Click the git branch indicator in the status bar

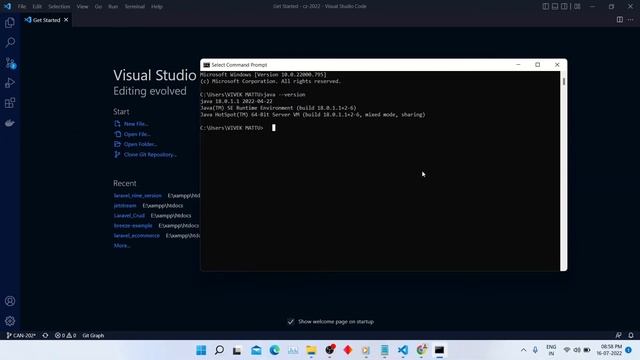(21, 336)
